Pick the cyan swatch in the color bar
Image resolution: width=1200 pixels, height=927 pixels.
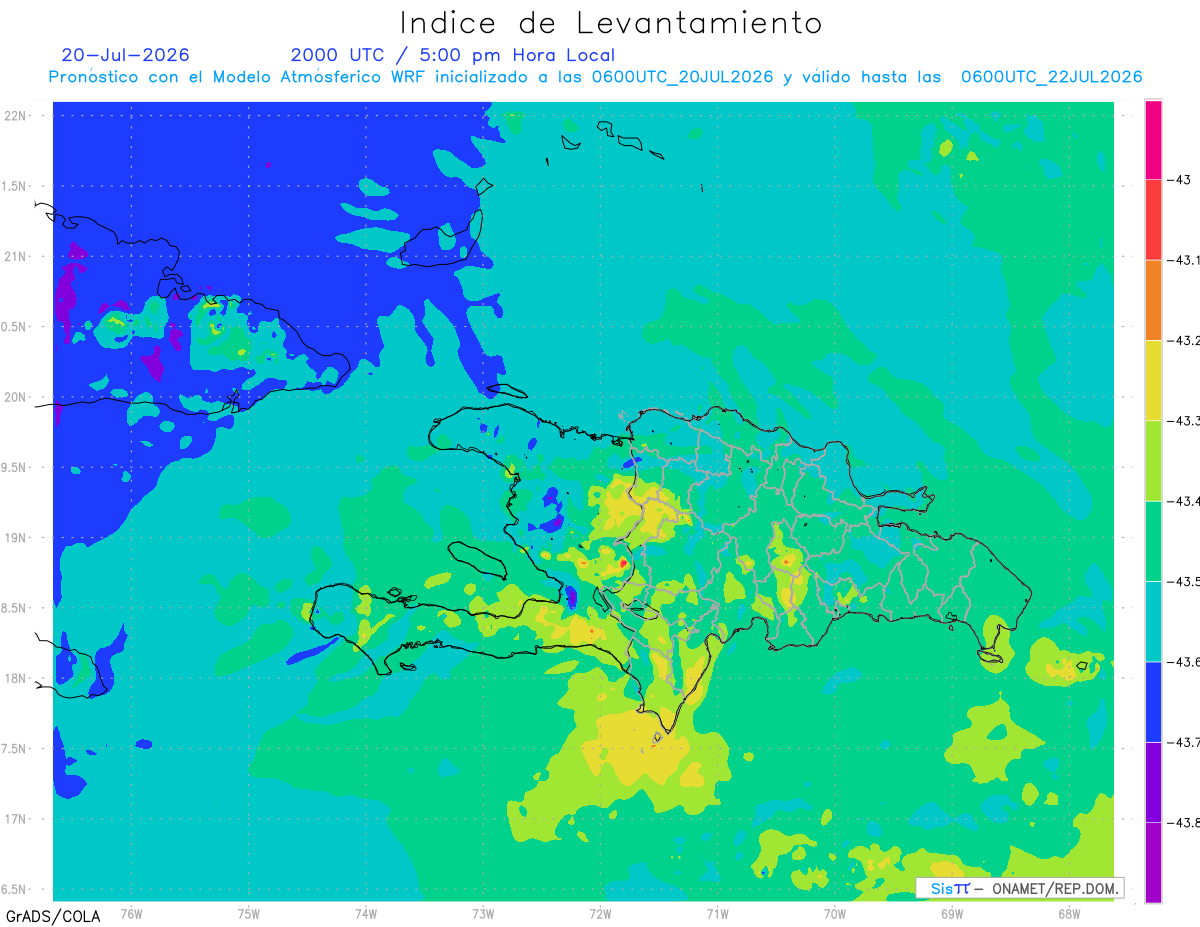pos(1153,621)
